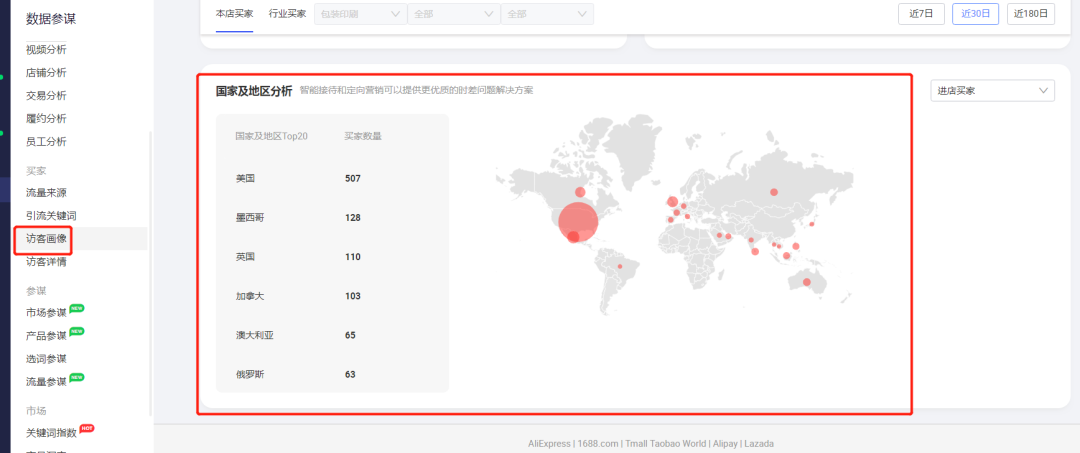
Task: Click the Australia bubble on map
Action: [807, 282]
